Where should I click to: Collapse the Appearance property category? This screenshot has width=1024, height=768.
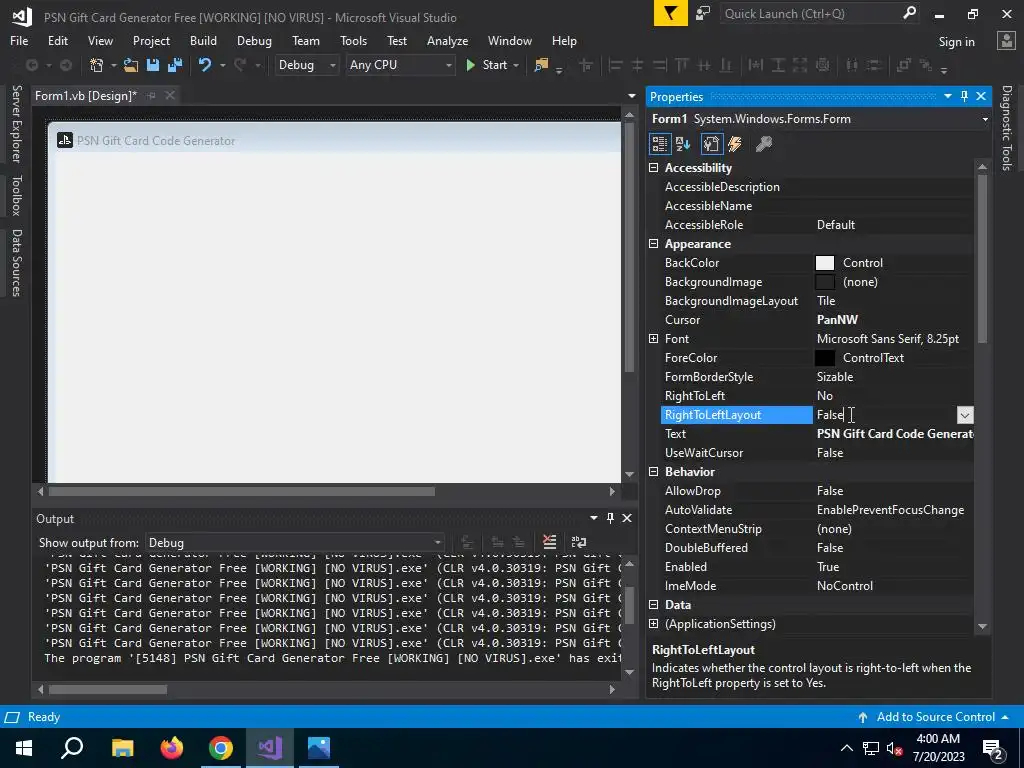(653, 244)
